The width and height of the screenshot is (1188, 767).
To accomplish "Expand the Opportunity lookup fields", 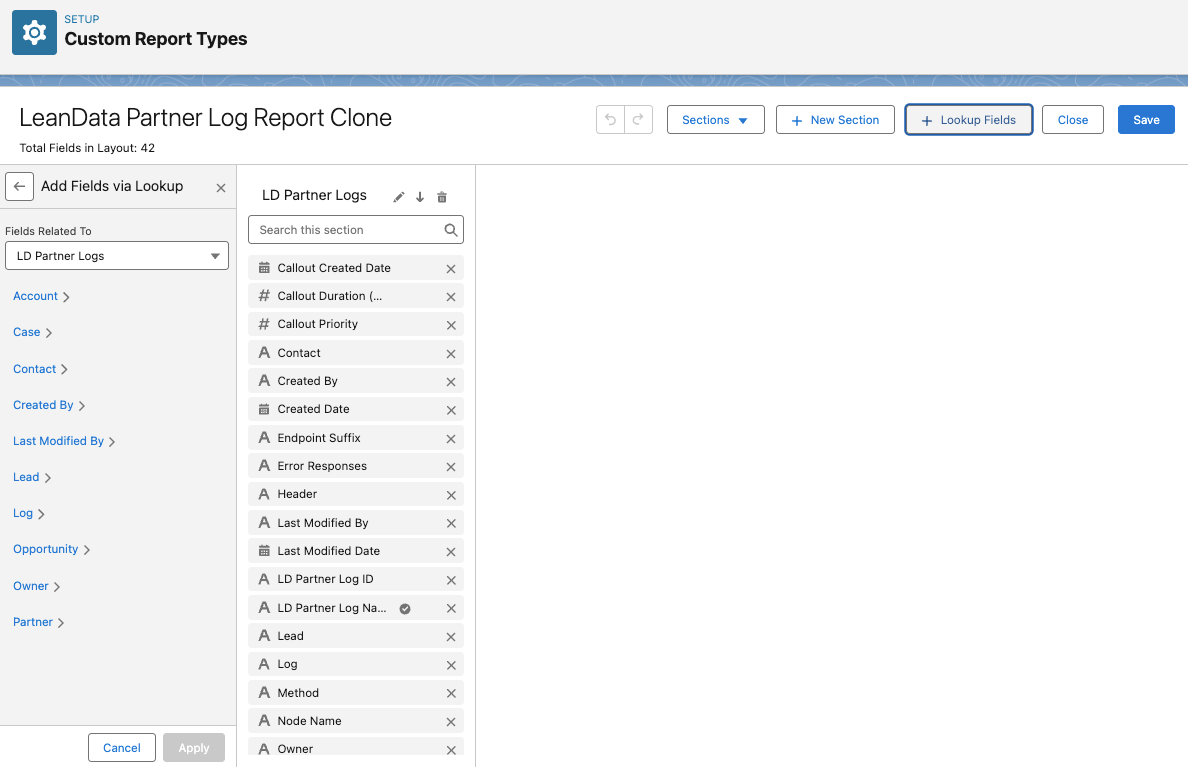I will (x=51, y=549).
